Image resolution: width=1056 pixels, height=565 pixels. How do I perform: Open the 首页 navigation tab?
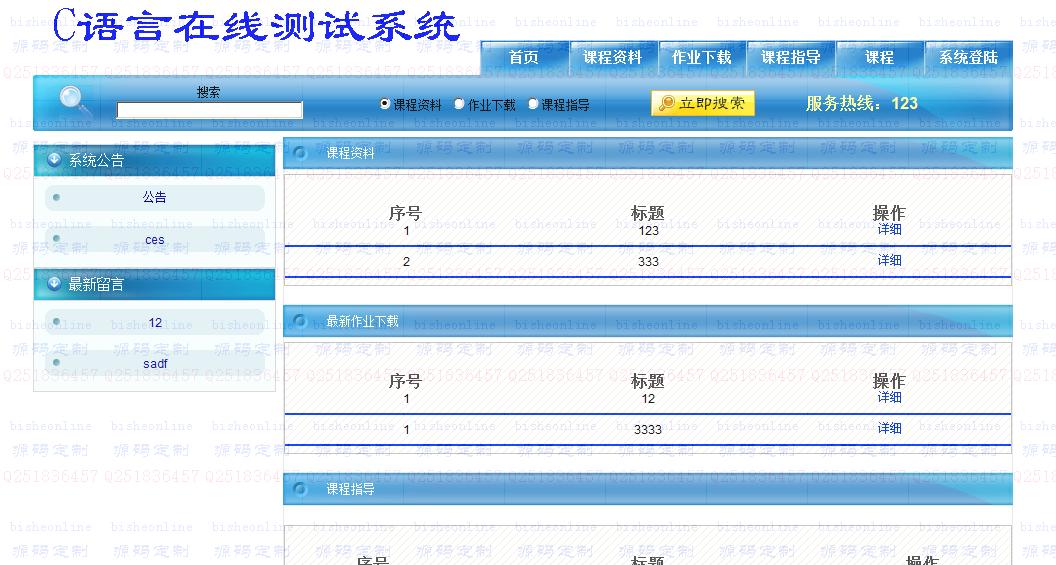pyautogui.click(x=524, y=57)
